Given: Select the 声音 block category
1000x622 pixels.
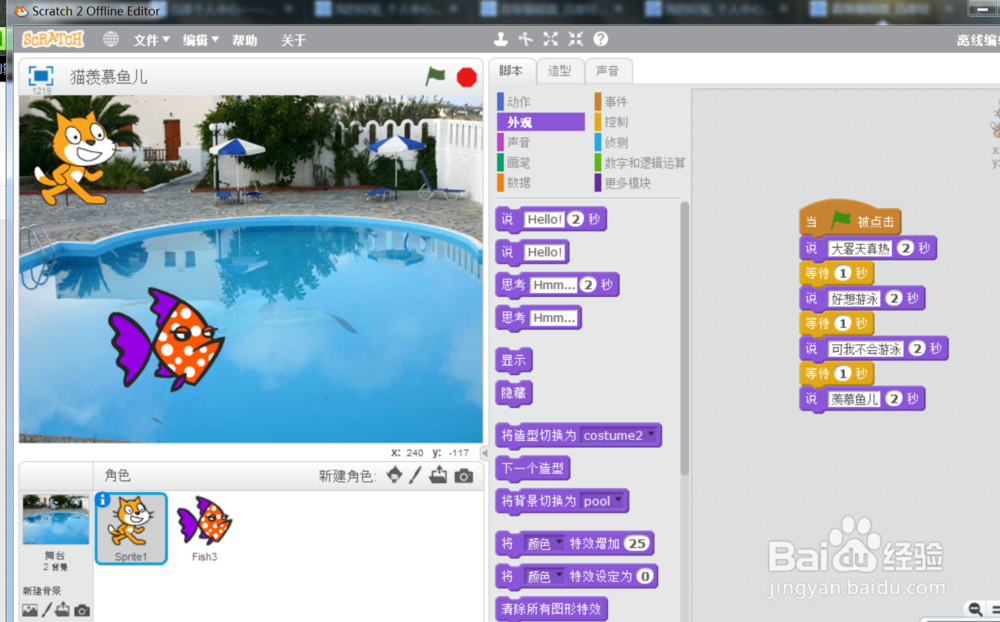Looking at the screenshot, I should 540,142.
